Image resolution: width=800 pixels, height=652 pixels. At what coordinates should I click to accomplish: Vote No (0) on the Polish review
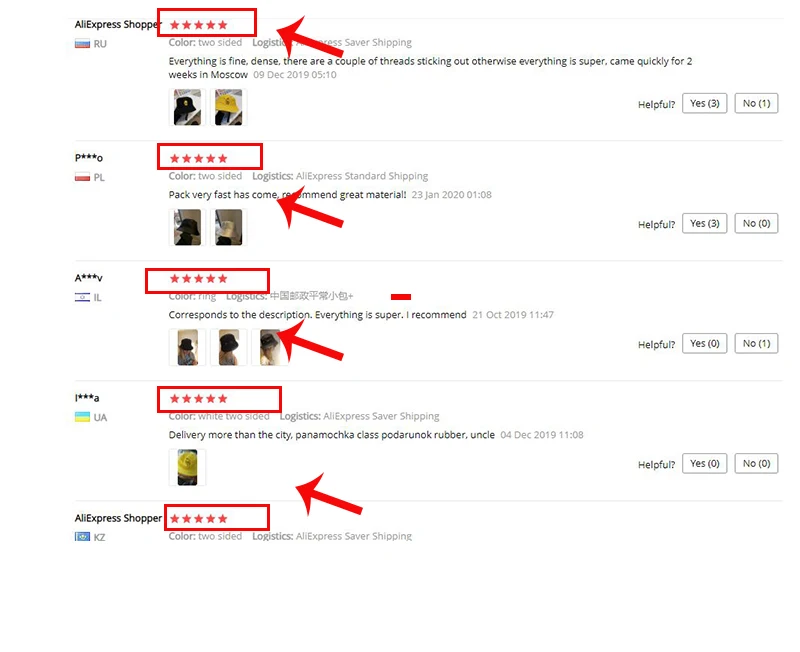coord(756,223)
